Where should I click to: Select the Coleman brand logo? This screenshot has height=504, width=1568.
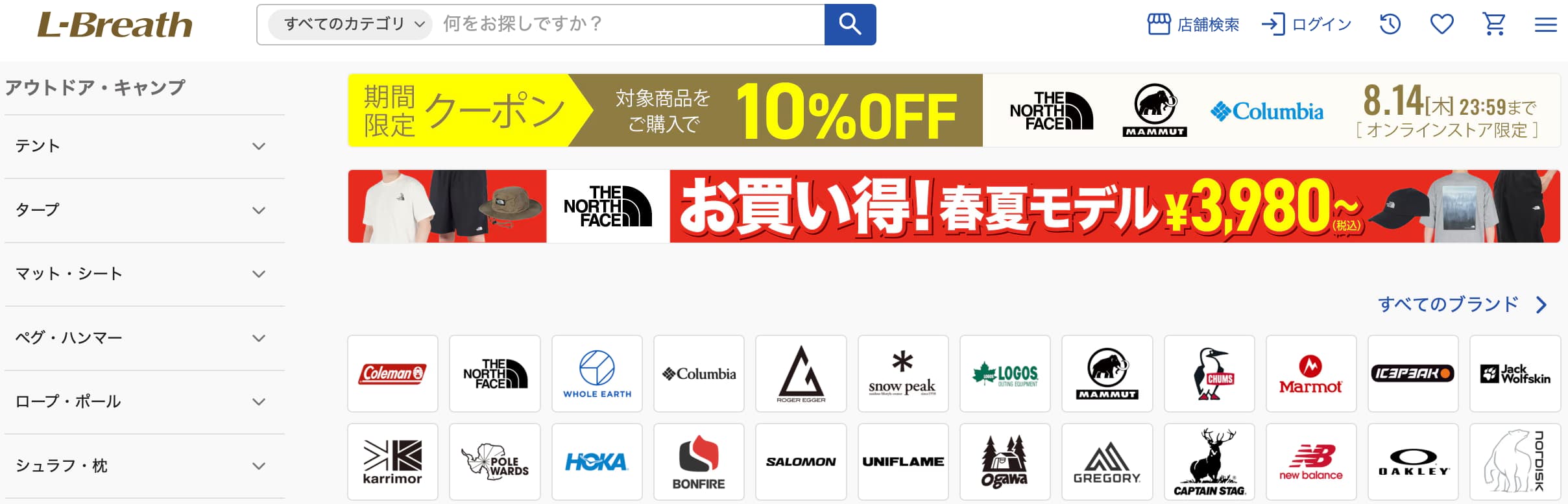pyautogui.click(x=392, y=374)
